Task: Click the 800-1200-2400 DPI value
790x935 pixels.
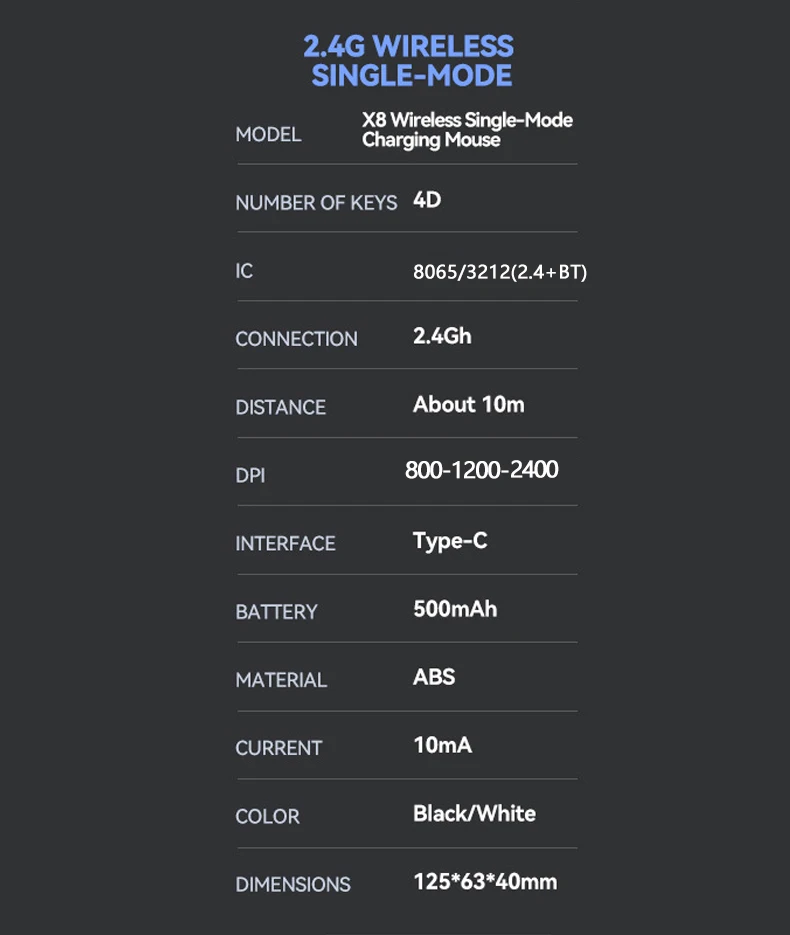Action: [481, 469]
